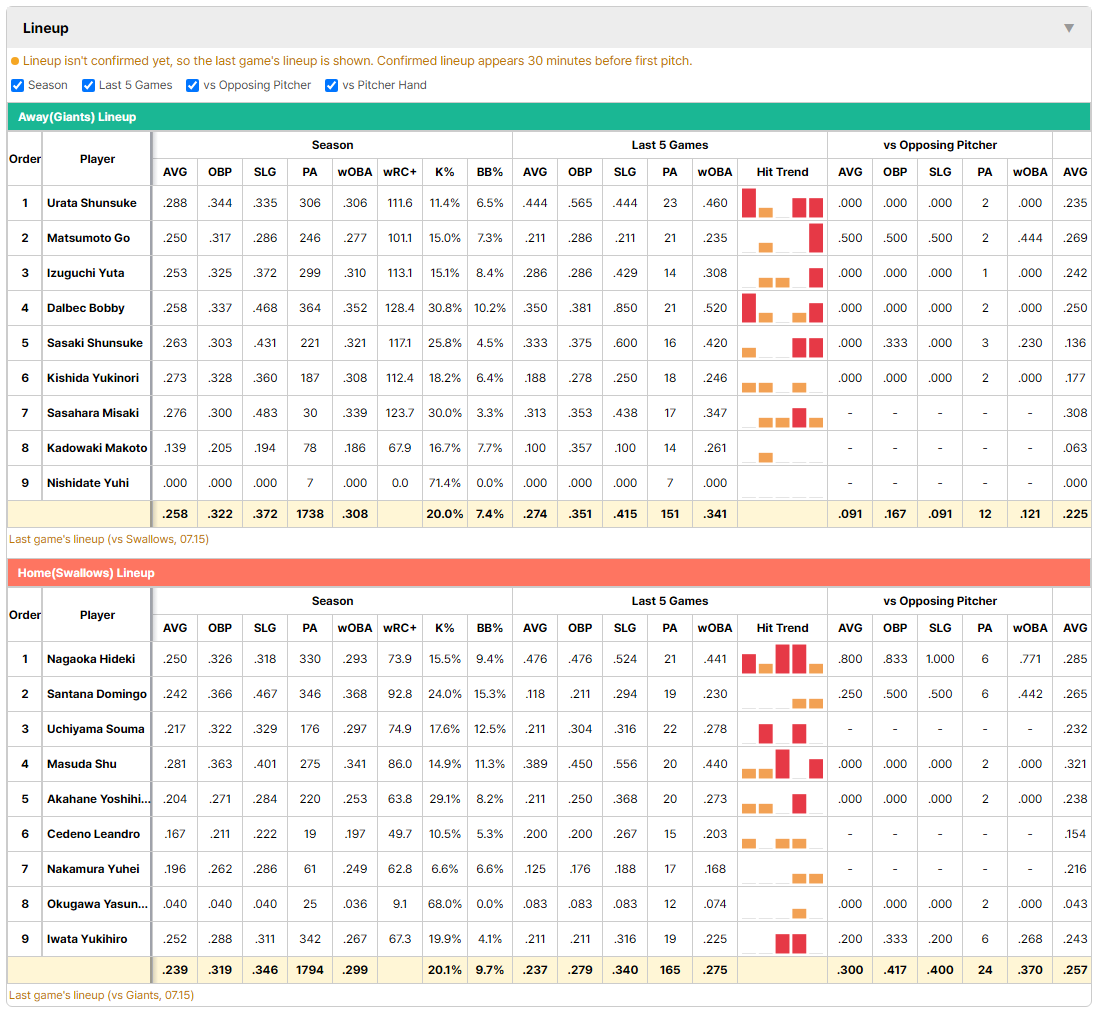Click Matsumoto Go's hit trend chart

pyautogui.click(x=782, y=238)
